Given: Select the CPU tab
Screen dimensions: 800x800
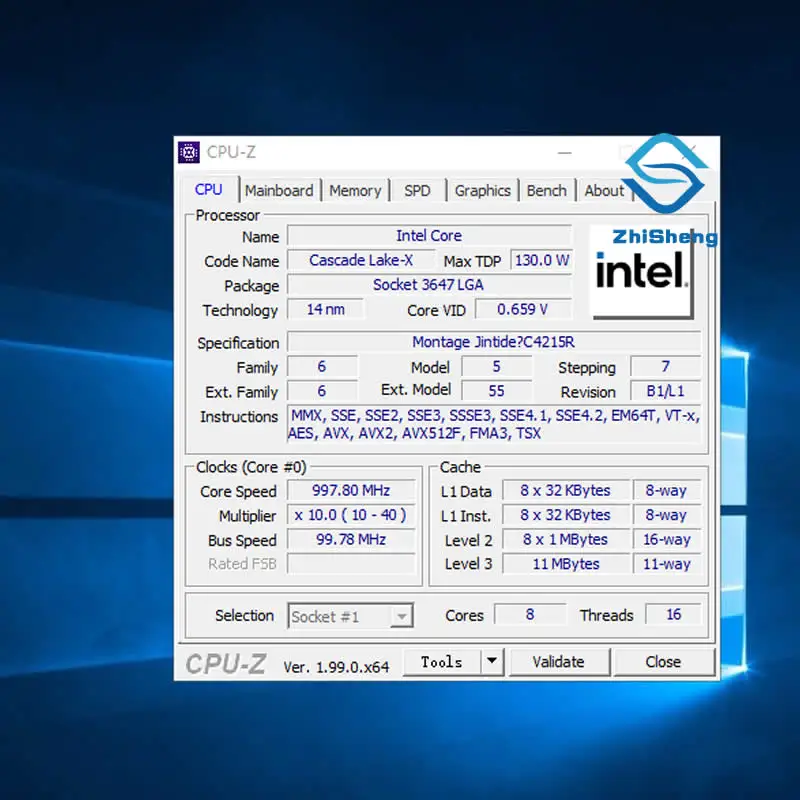Looking at the screenshot, I should click(x=209, y=189).
